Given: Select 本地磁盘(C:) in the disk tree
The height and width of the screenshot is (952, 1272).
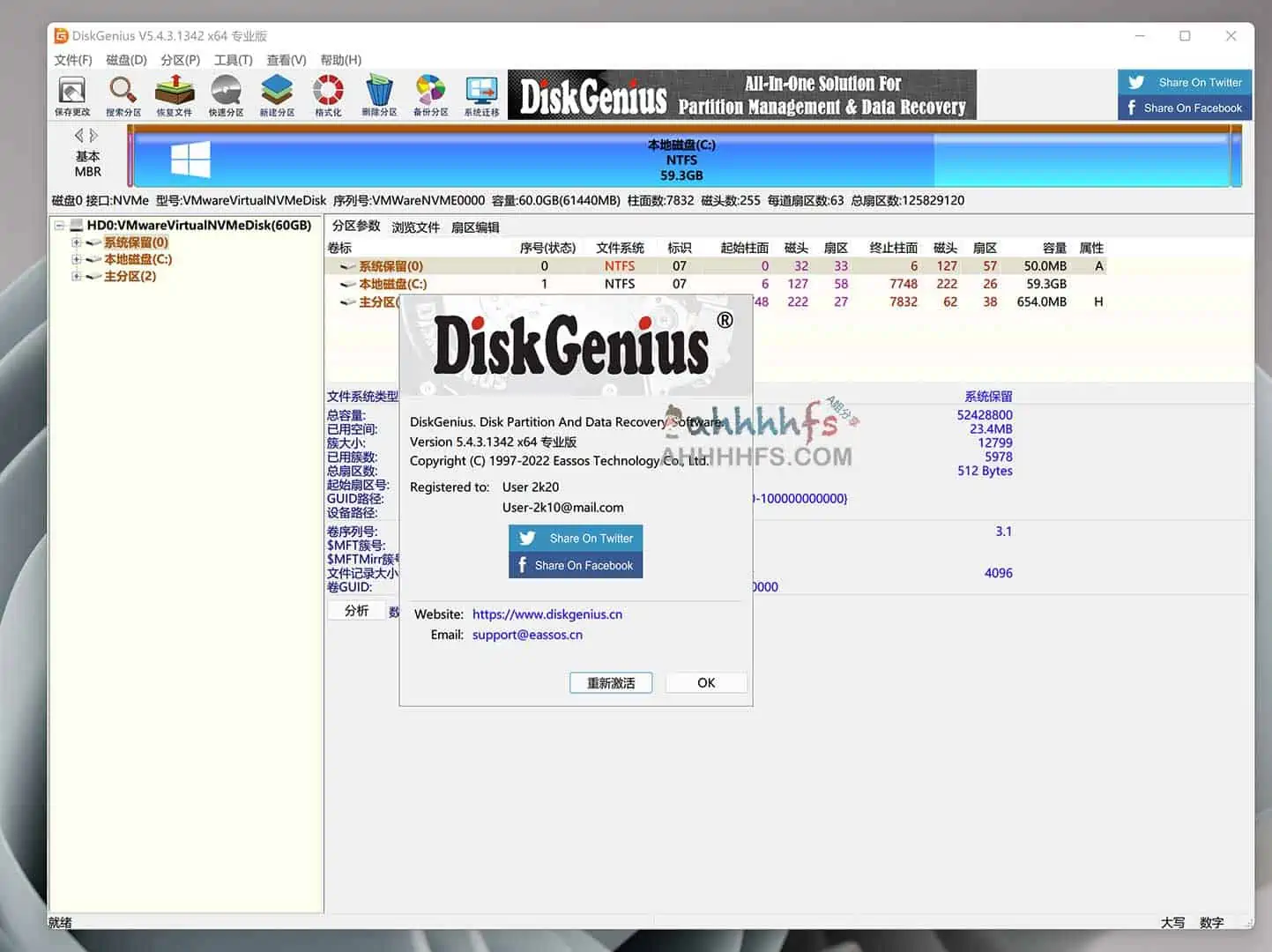Looking at the screenshot, I should tap(138, 259).
